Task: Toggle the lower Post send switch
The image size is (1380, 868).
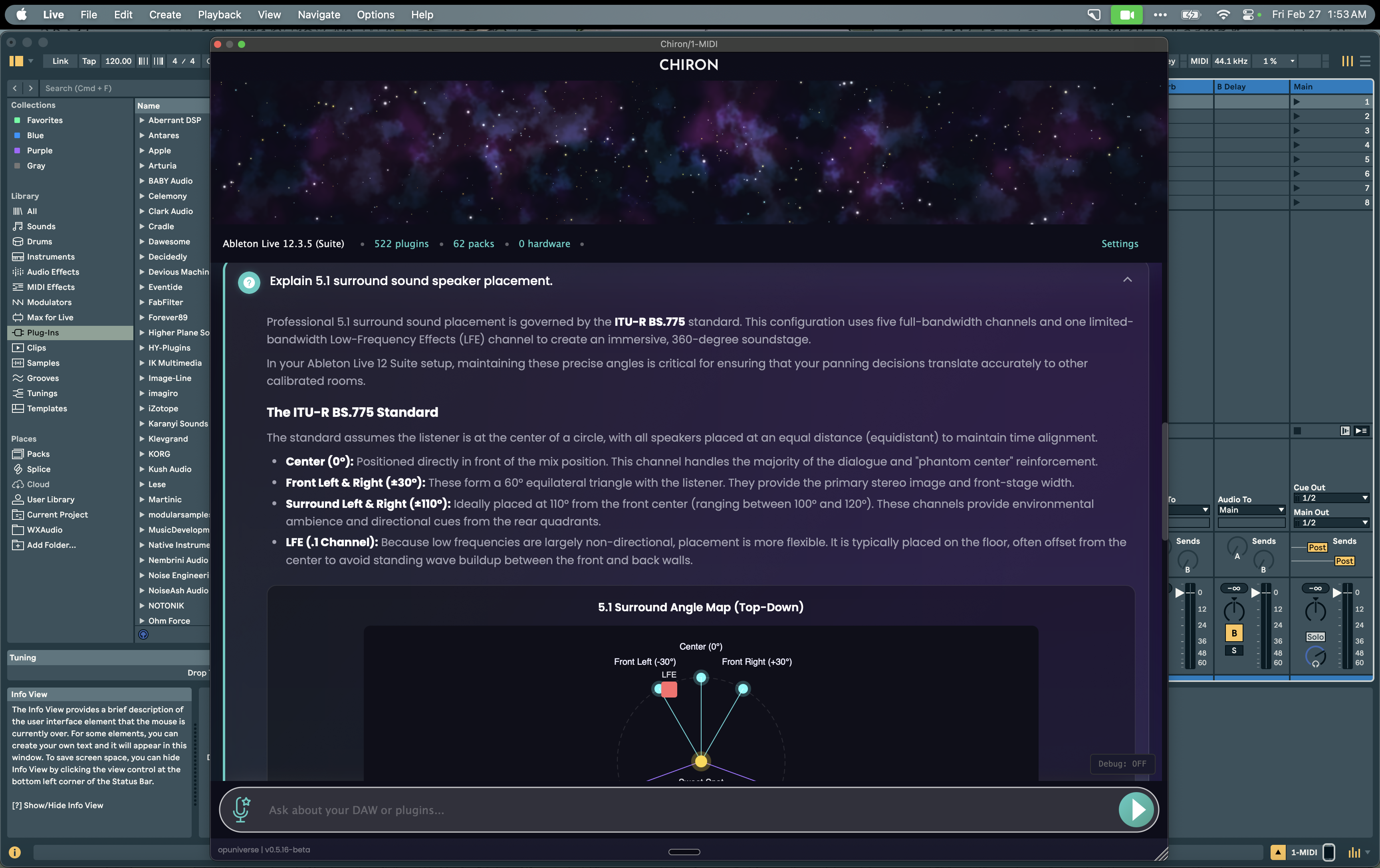Action: (1344, 561)
